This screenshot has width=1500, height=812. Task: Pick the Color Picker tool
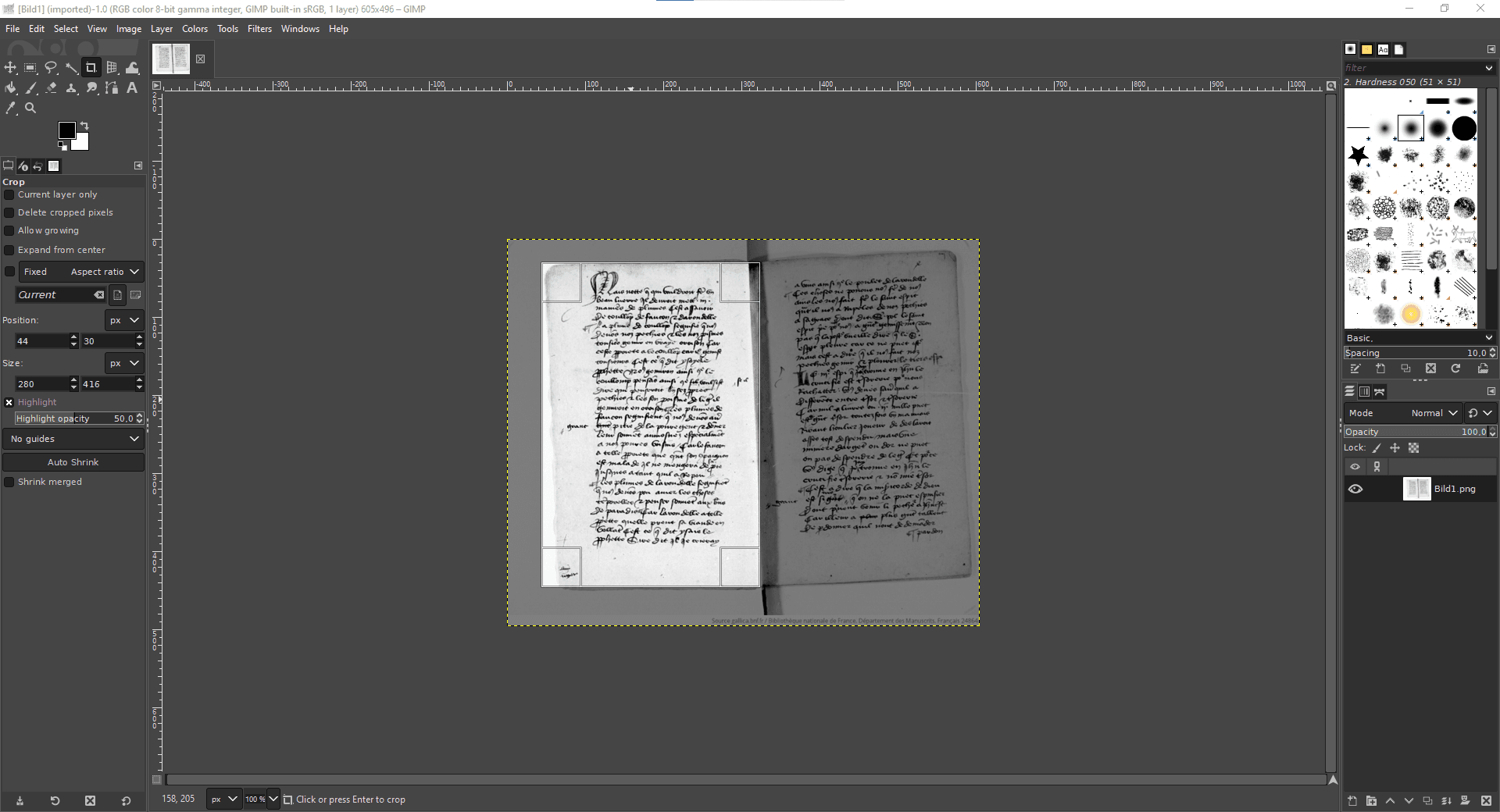[x=11, y=109]
